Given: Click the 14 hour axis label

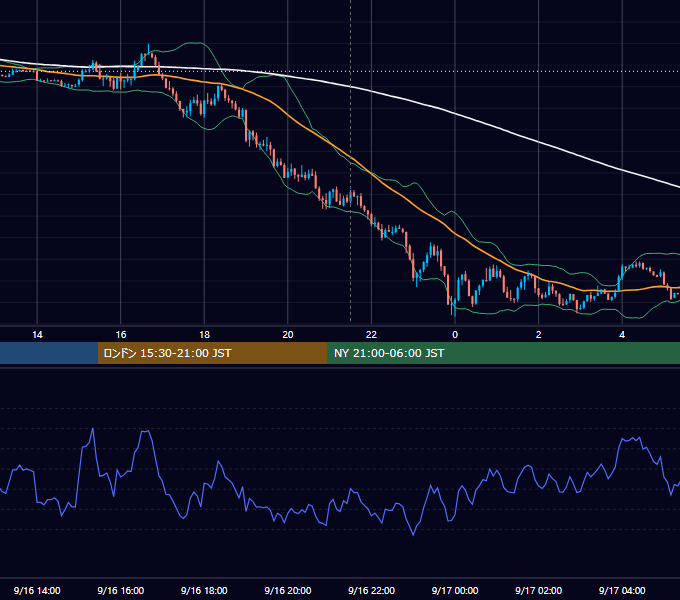Looking at the screenshot, I should pyautogui.click(x=37, y=335).
